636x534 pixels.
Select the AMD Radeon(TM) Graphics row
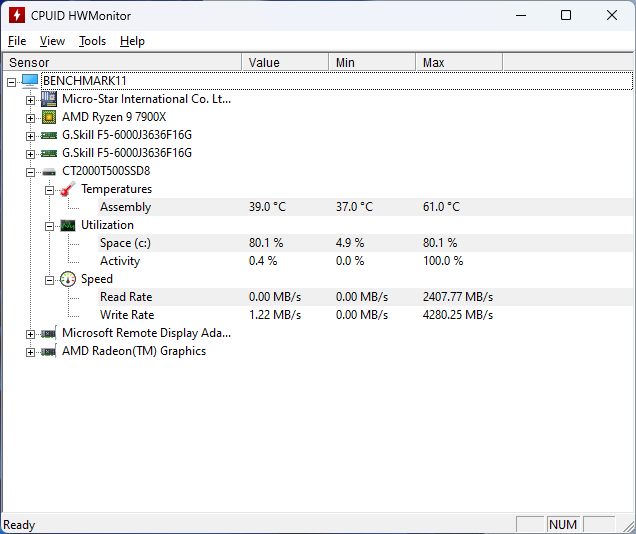tap(134, 351)
